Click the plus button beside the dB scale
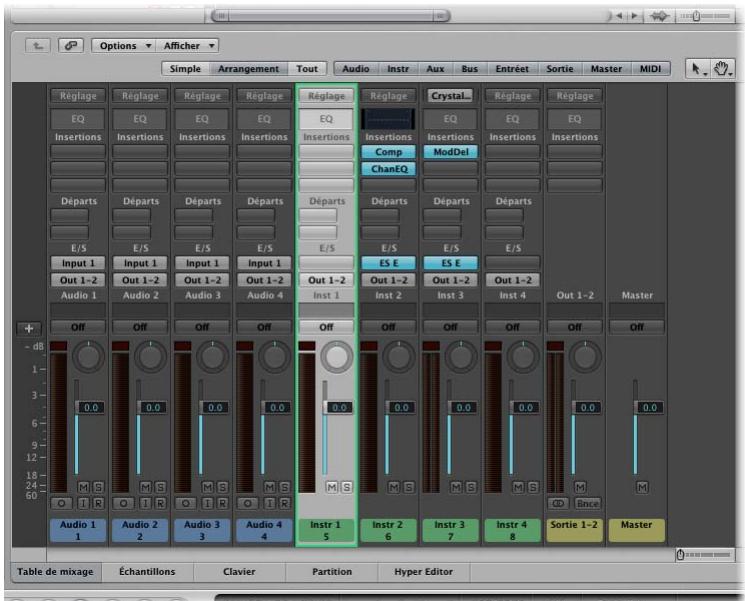Image resolution: width=745 pixels, height=601 pixels. [29, 328]
